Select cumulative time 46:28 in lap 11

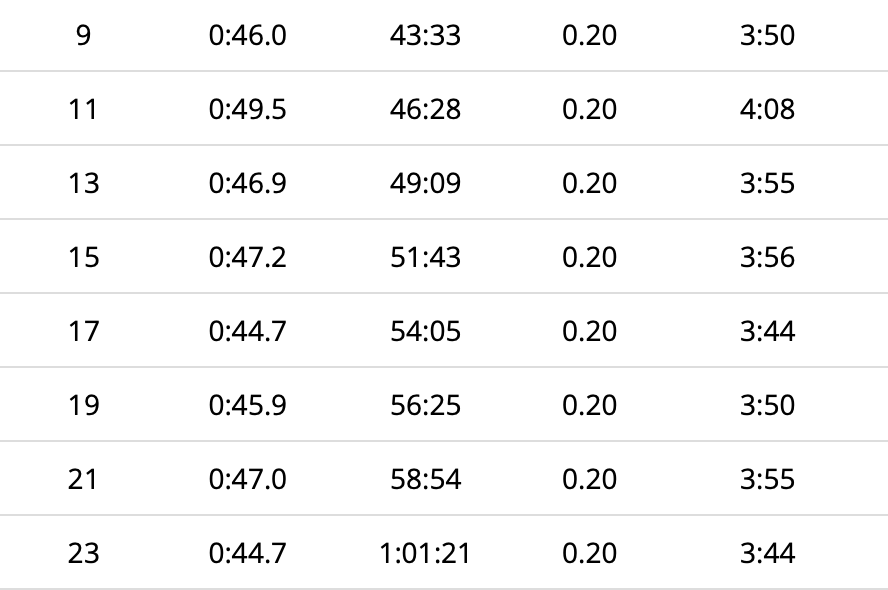(x=425, y=109)
